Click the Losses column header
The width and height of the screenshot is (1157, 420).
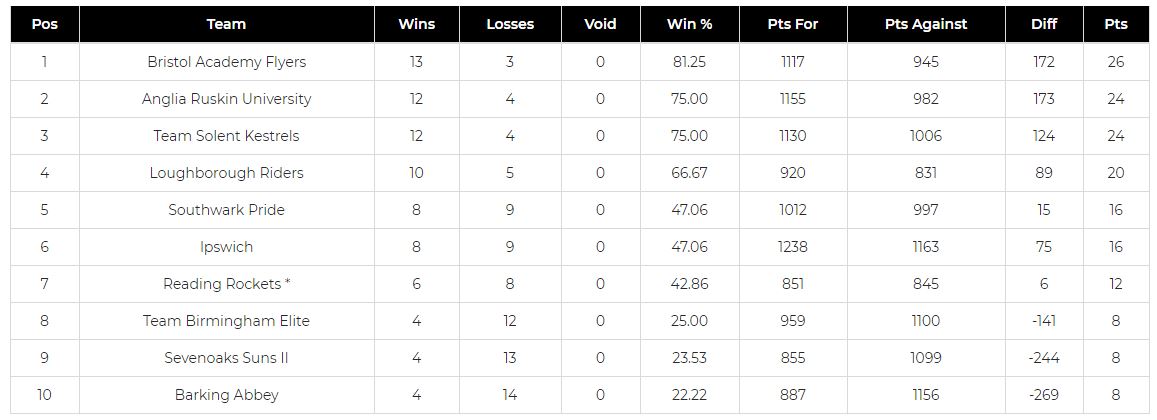pos(510,24)
